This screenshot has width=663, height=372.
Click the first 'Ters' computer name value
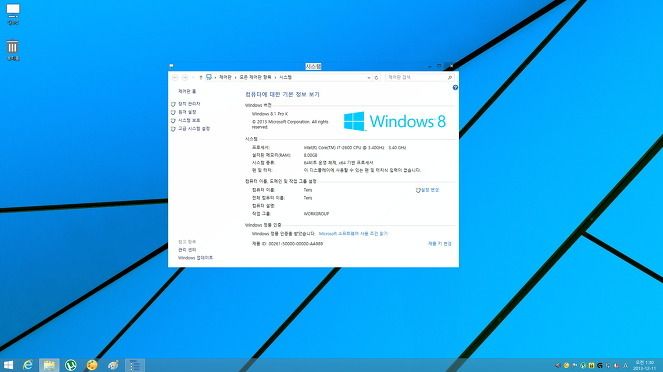(x=308, y=190)
